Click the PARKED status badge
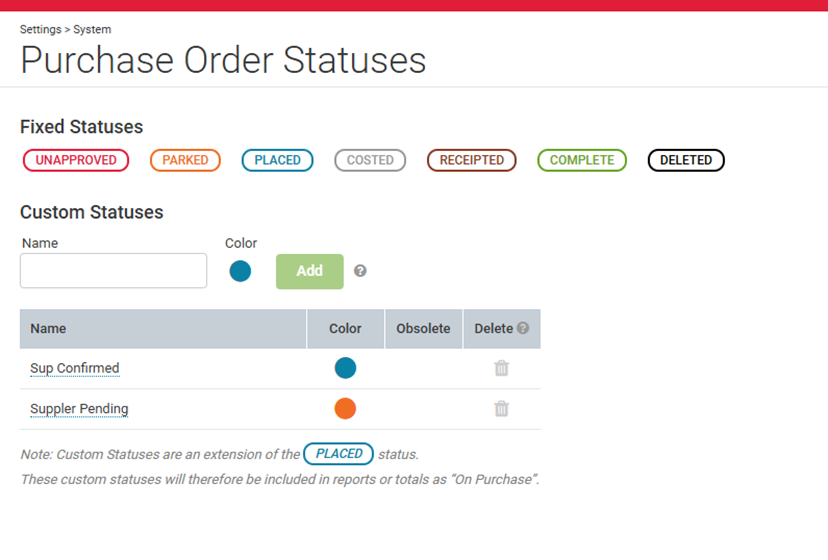Image resolution: width=828 pixels, height=560 pixels. (x=185, y=160)
